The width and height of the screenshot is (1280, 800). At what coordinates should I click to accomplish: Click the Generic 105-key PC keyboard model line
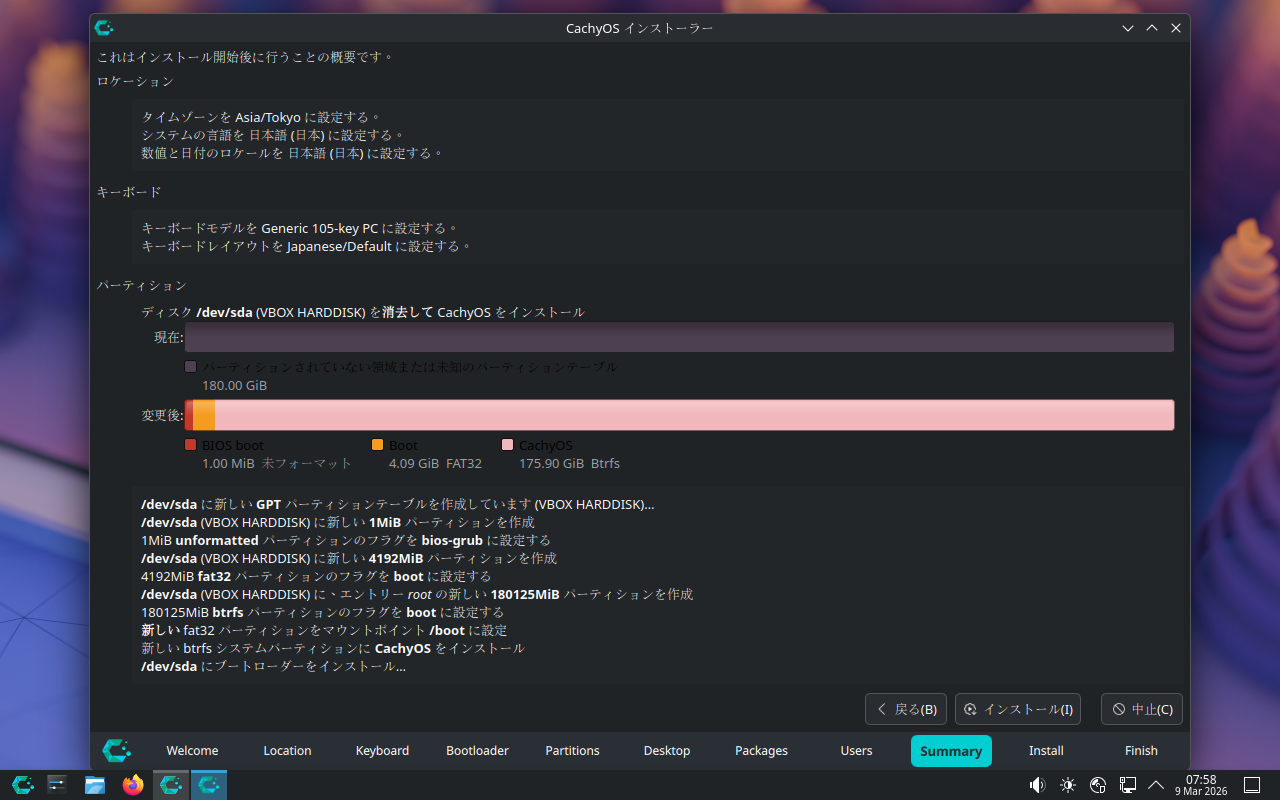click(x=300, y=228)
